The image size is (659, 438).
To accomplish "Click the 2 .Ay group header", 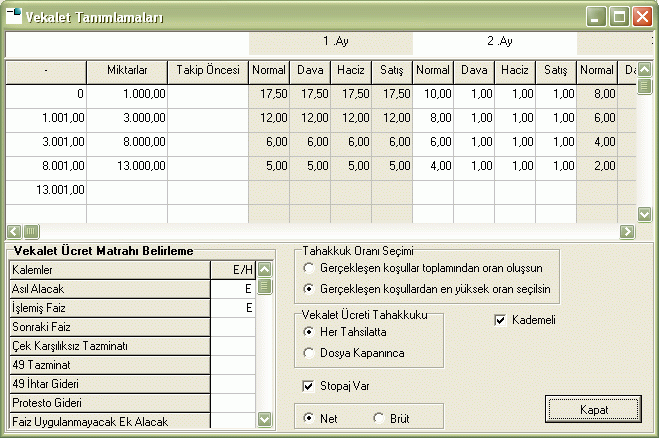I will pos(495,43).
